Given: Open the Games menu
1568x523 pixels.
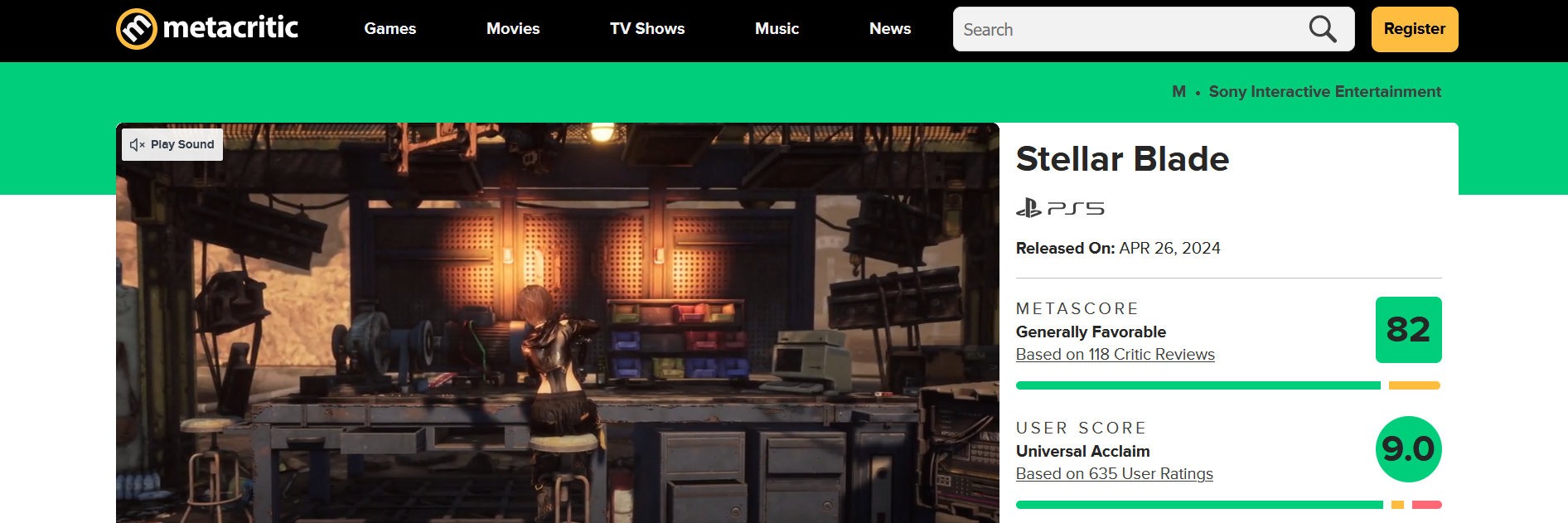Looking at the screenshot, I should click(390, 29).
